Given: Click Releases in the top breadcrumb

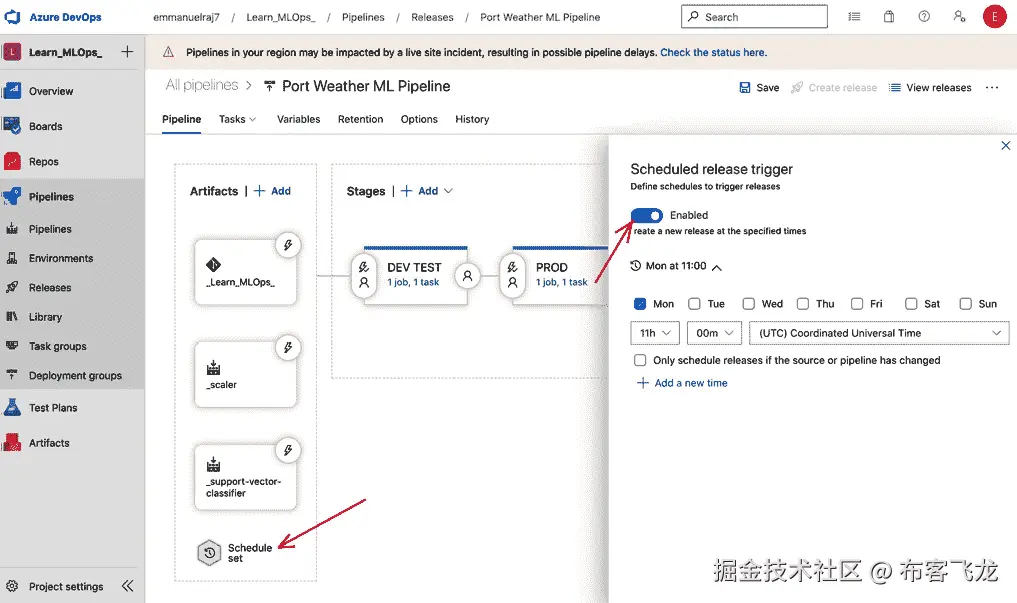Looking at the screenshot, I should coord(432,18).
